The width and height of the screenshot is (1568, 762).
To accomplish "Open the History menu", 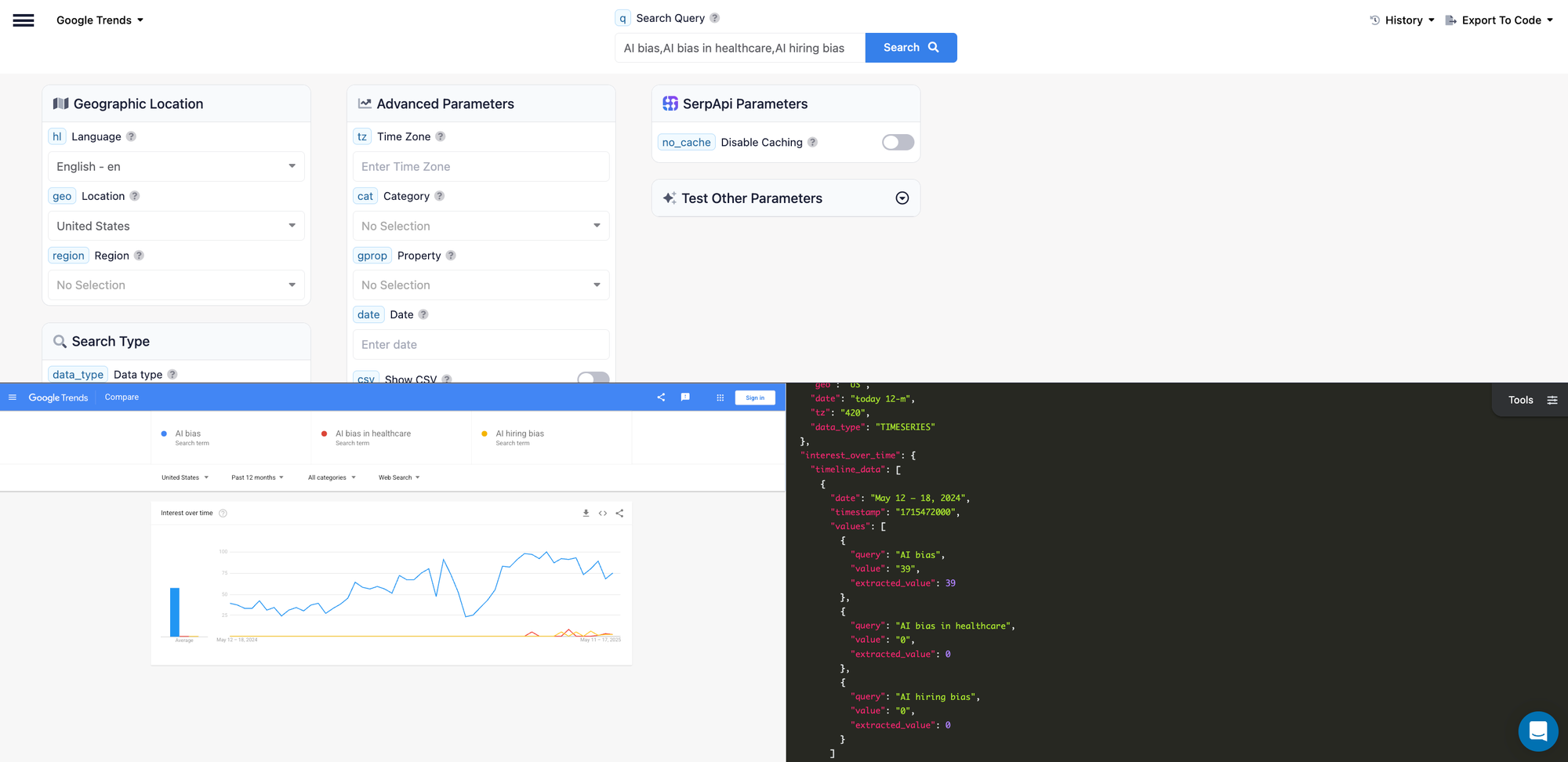I will (1403, 20).
